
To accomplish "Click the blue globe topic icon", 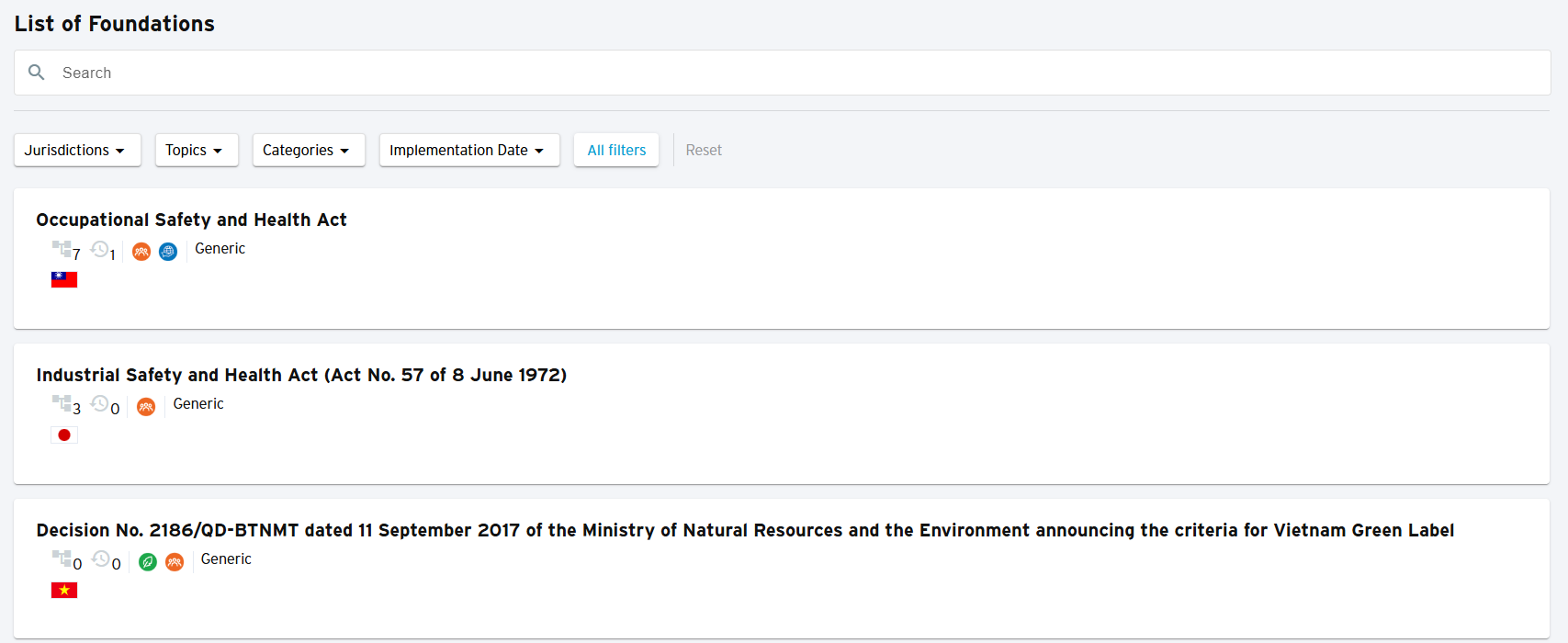I will (x=168, y=252).
